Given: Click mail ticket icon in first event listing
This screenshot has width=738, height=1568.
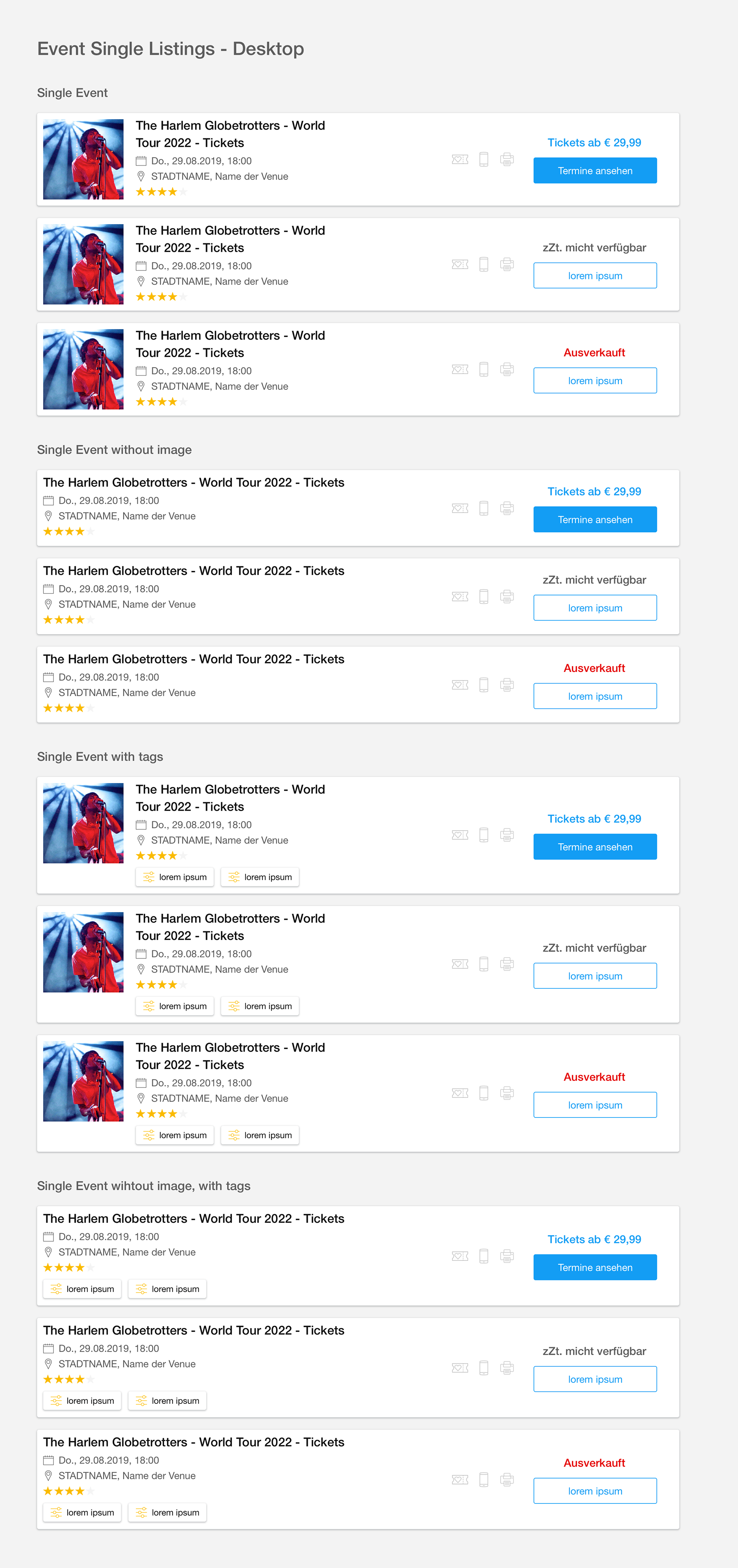Looking at the screenshot, I should coord(460,160).
